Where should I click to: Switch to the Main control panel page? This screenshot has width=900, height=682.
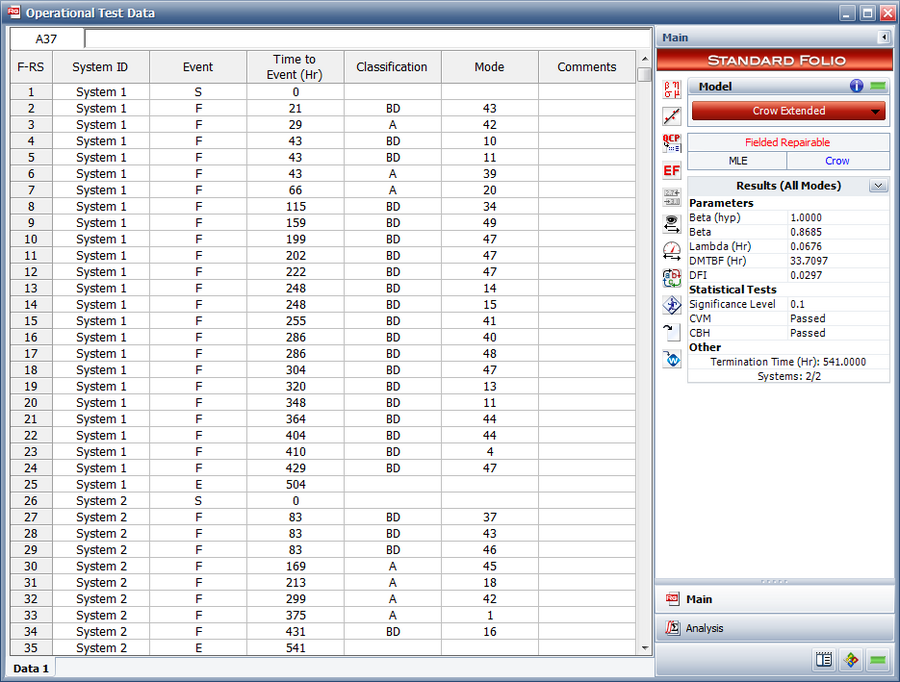coord(774,599)
